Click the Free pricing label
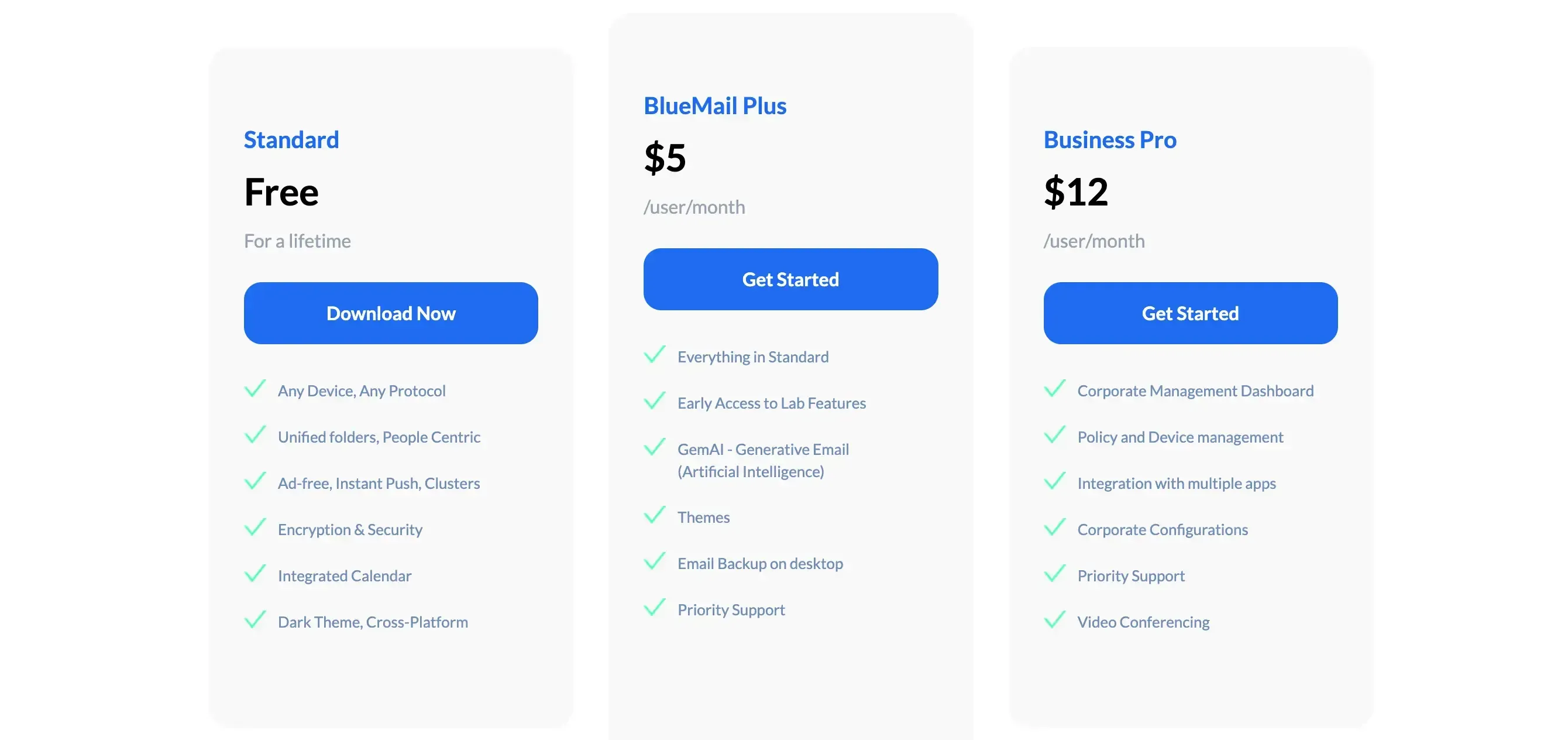This screenshot has width=1568, height=740. click(281, 192)
